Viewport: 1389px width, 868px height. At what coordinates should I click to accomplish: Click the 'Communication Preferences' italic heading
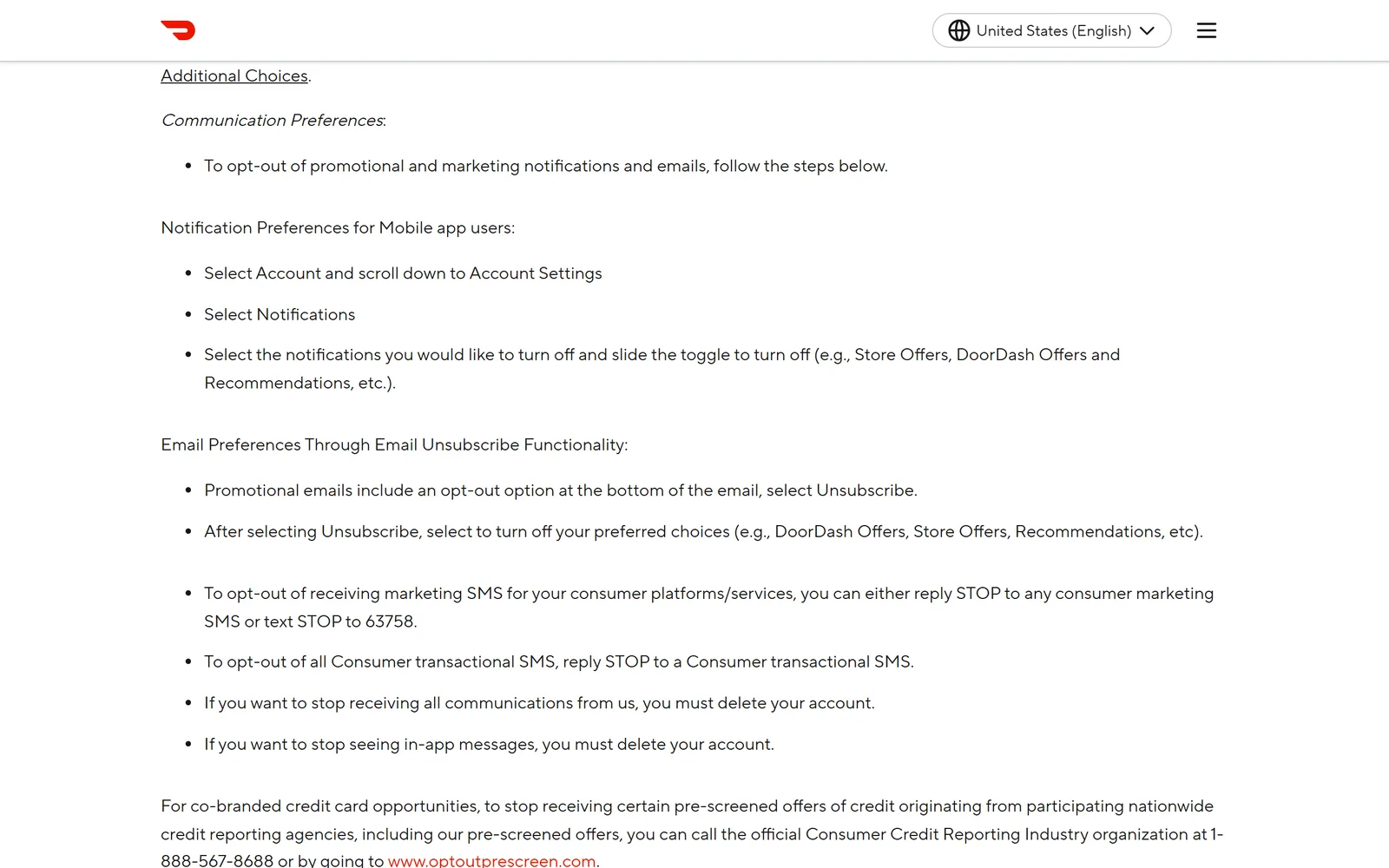click(273, 120)
